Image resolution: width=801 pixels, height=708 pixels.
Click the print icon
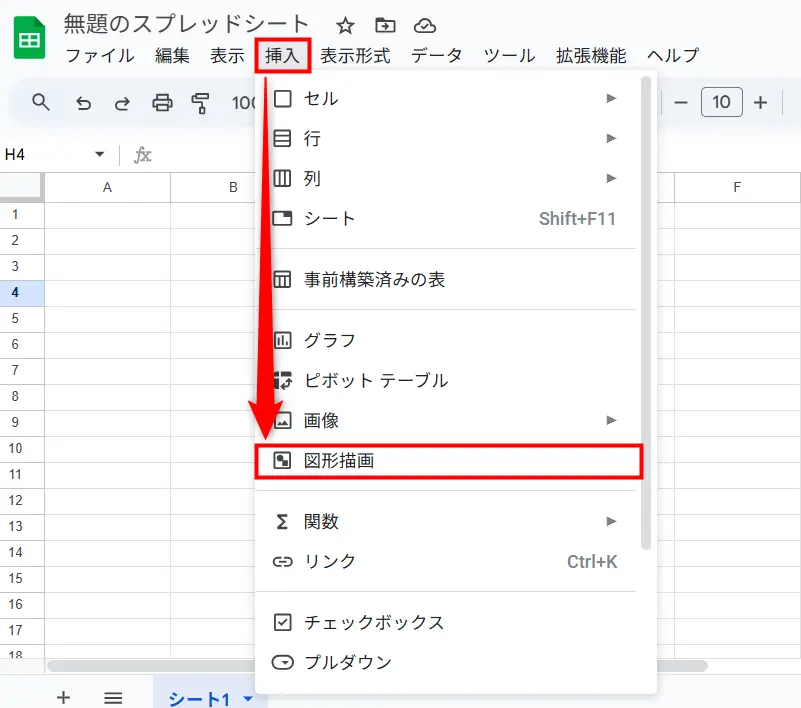pyautogui.click(x=162, y=102)
